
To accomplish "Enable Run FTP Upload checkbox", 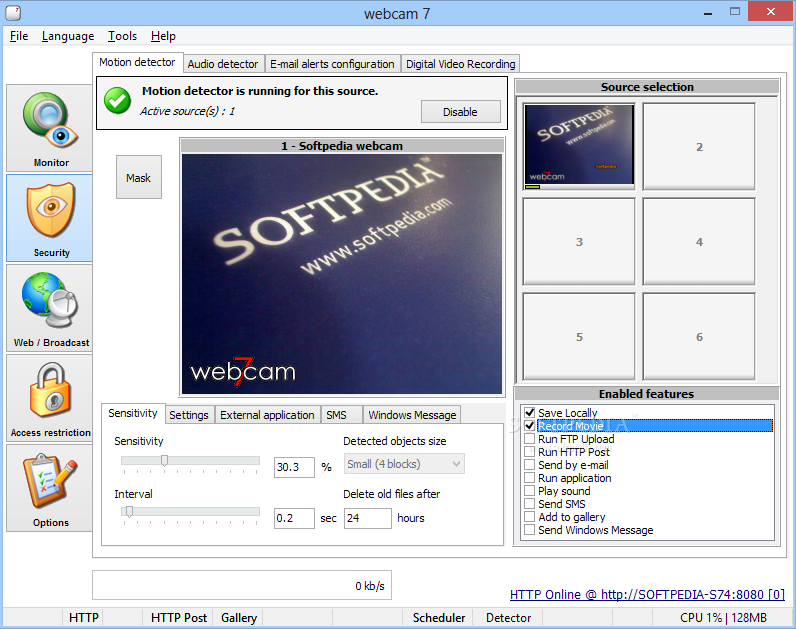I will 529,439.
